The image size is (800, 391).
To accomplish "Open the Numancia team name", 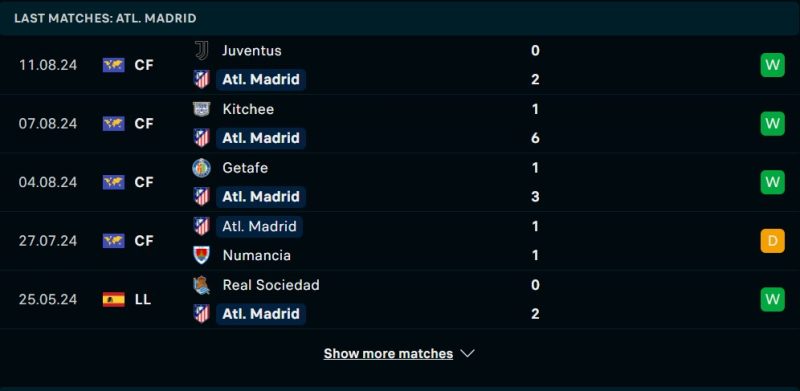I will 257,255.
